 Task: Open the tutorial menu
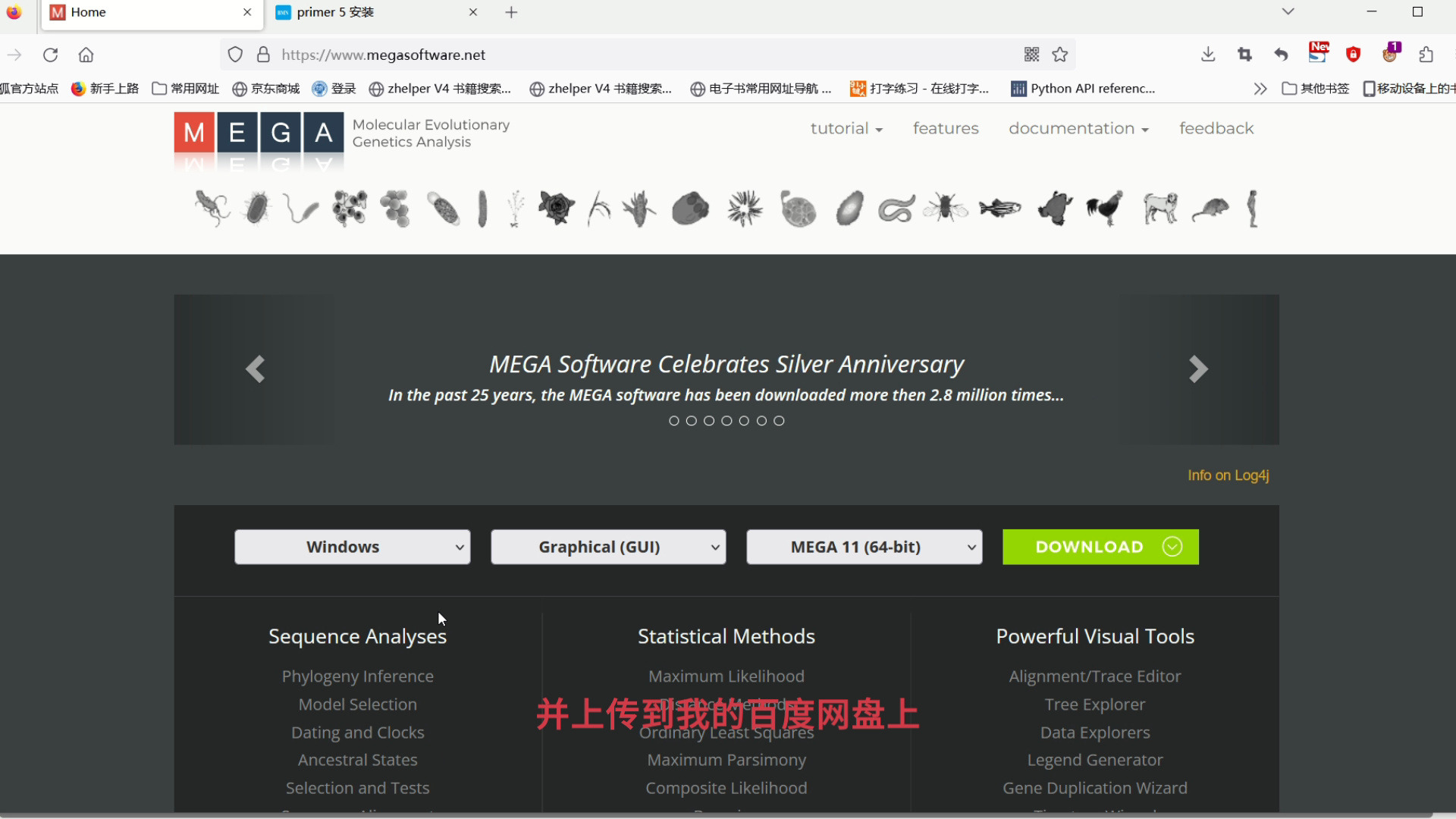pos(846,129)
